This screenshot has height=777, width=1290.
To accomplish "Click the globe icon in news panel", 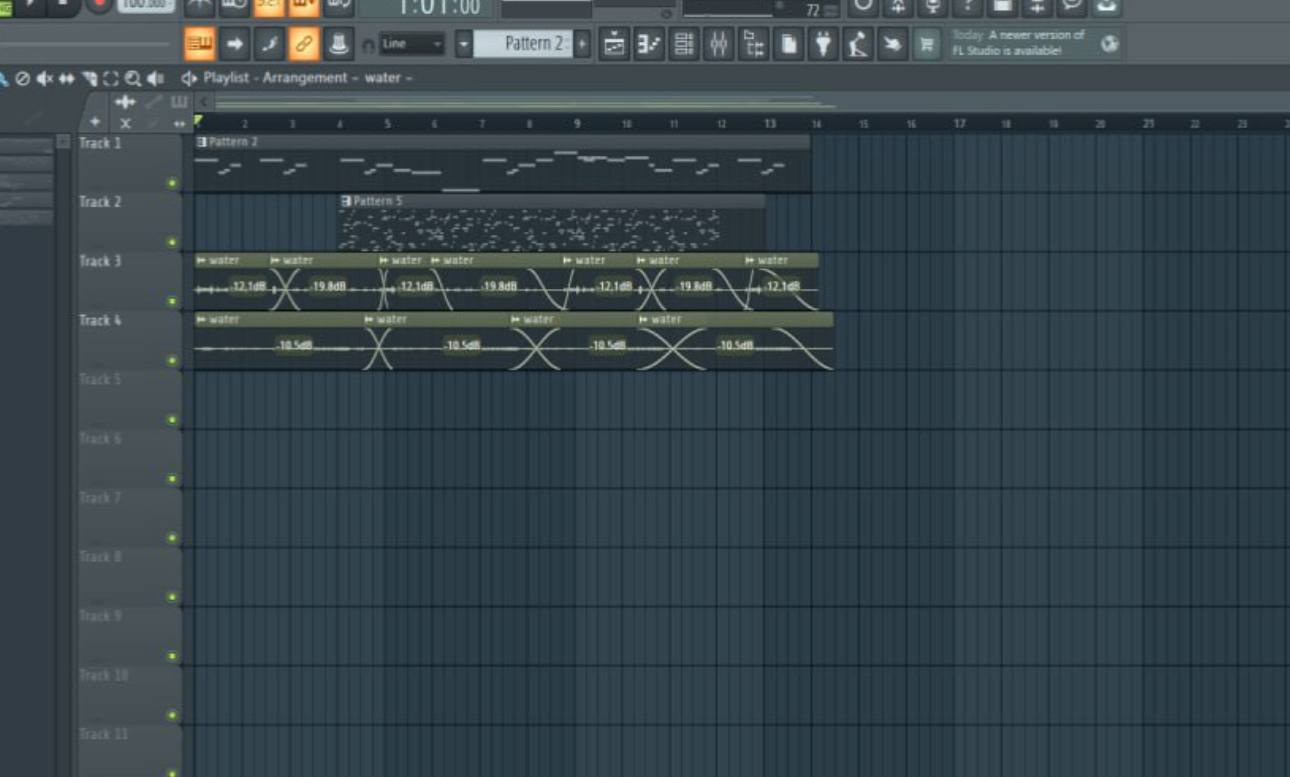I will 1108,44.
